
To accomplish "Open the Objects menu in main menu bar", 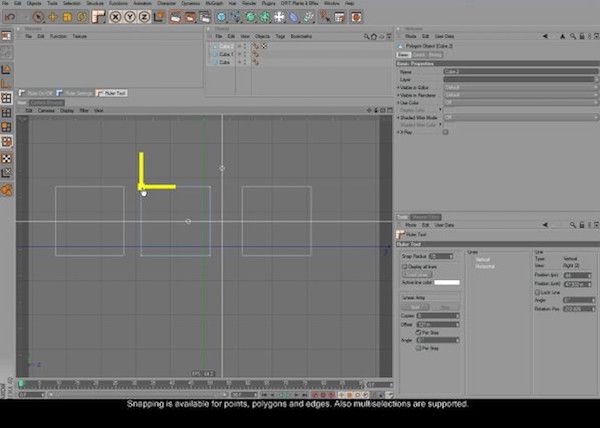I will [x=34, y=3].
